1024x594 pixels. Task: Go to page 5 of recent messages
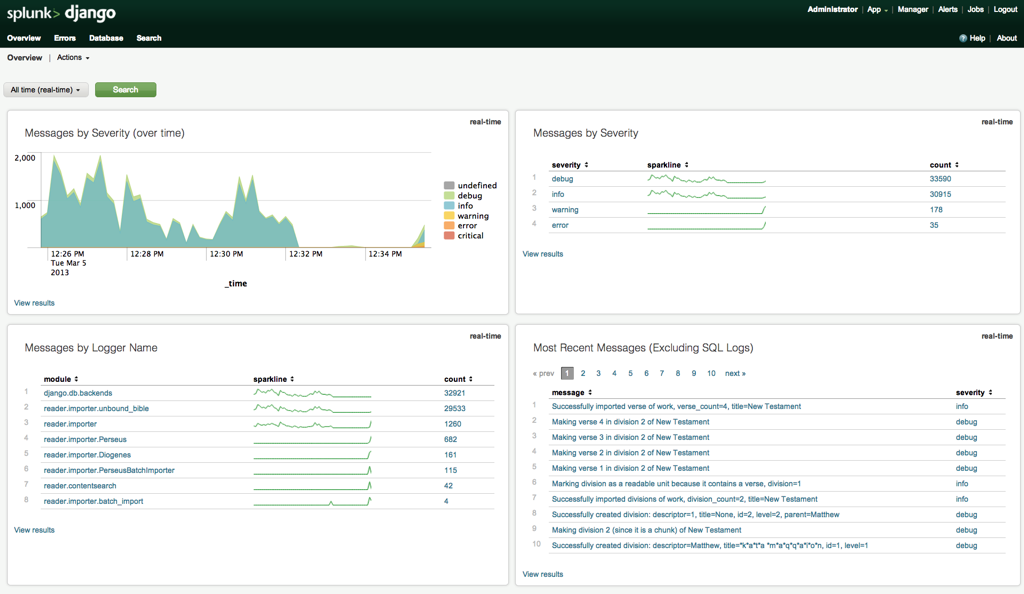pyautogui.click(x=630, y=373)
